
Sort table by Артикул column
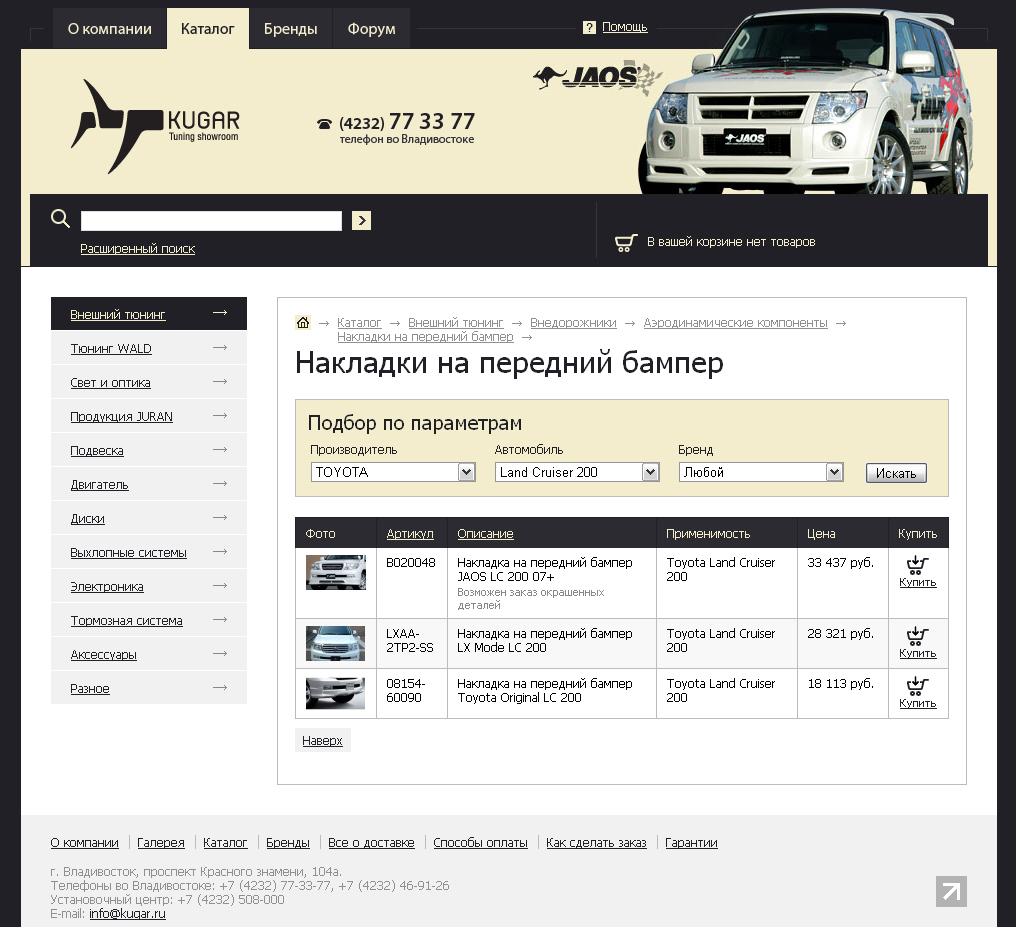pyautogui.click(x=410, y=534)
